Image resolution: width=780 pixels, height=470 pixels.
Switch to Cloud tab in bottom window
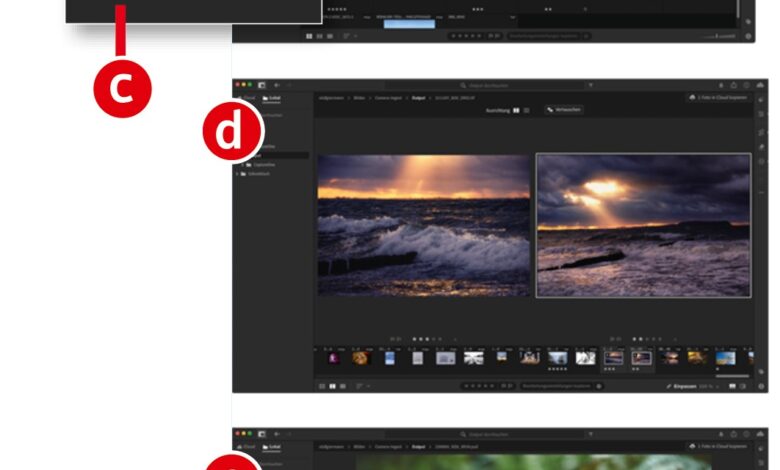[x=247, y=447]
